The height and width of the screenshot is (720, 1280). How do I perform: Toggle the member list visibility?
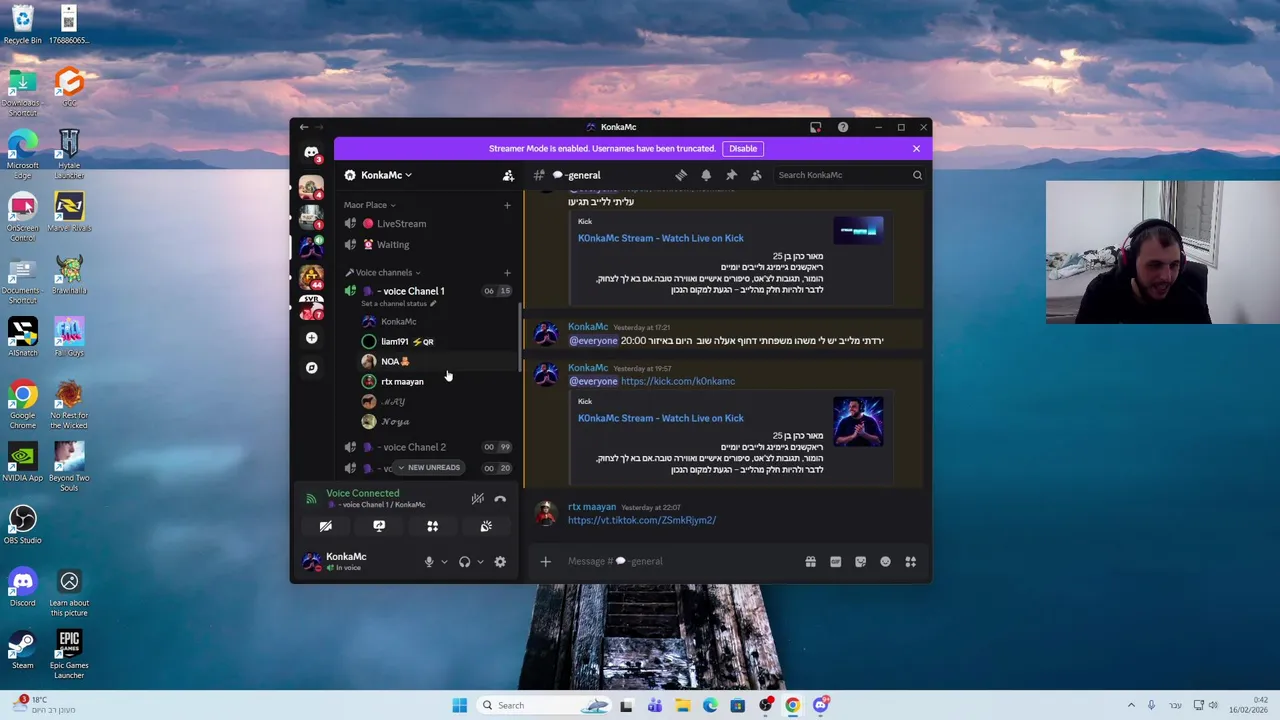tap(756, 175)
